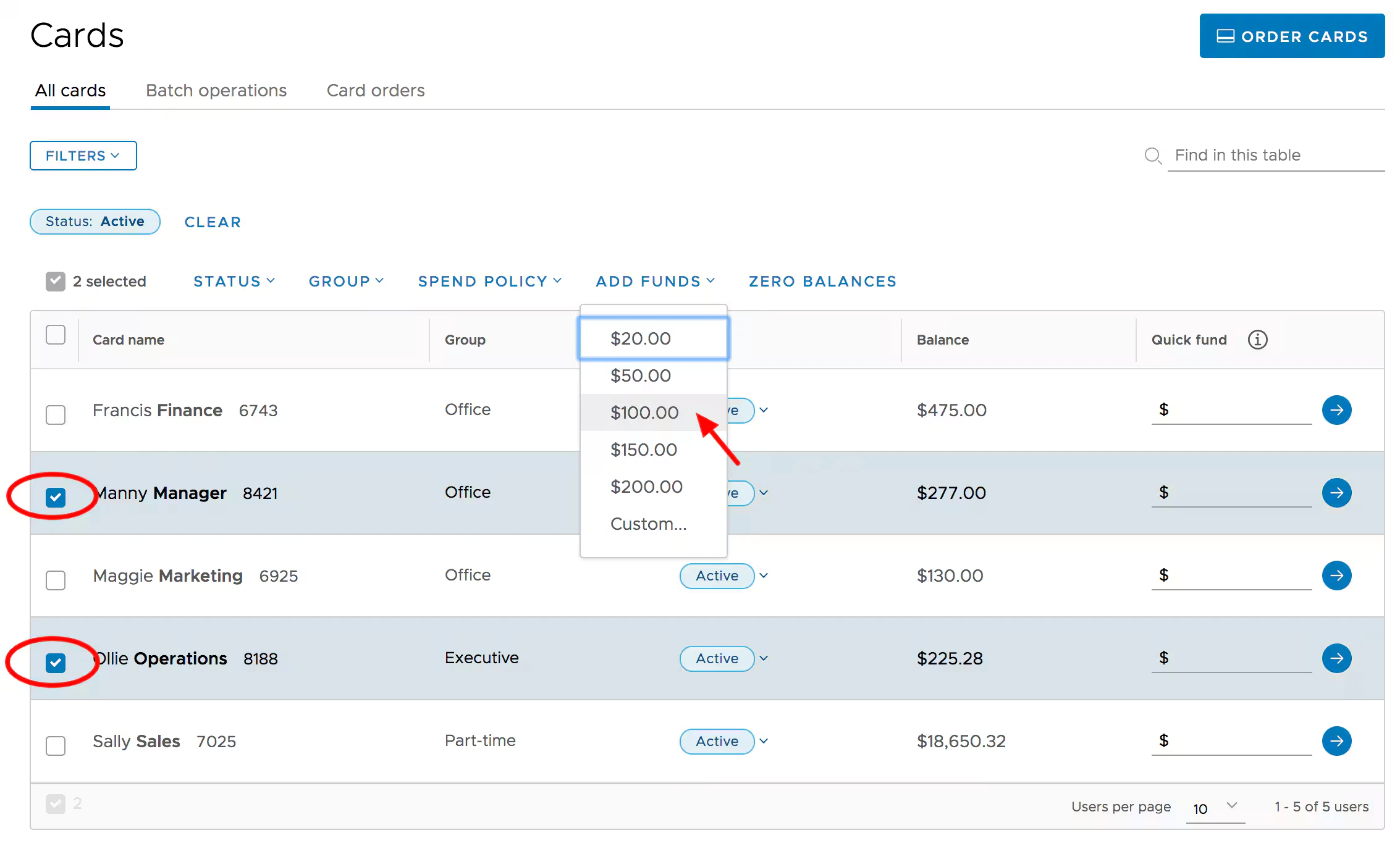Choose $100.00 from Add Funds menu

click(644, 413)
